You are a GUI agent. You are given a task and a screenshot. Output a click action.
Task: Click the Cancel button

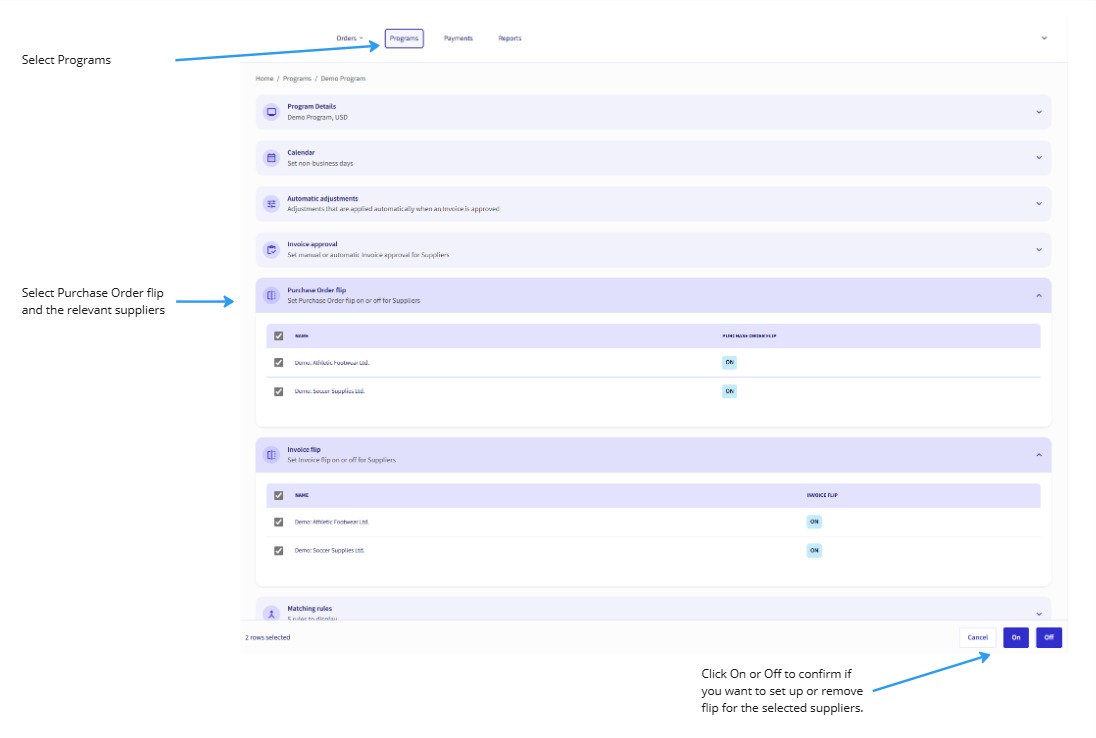[x=978, y=637]
